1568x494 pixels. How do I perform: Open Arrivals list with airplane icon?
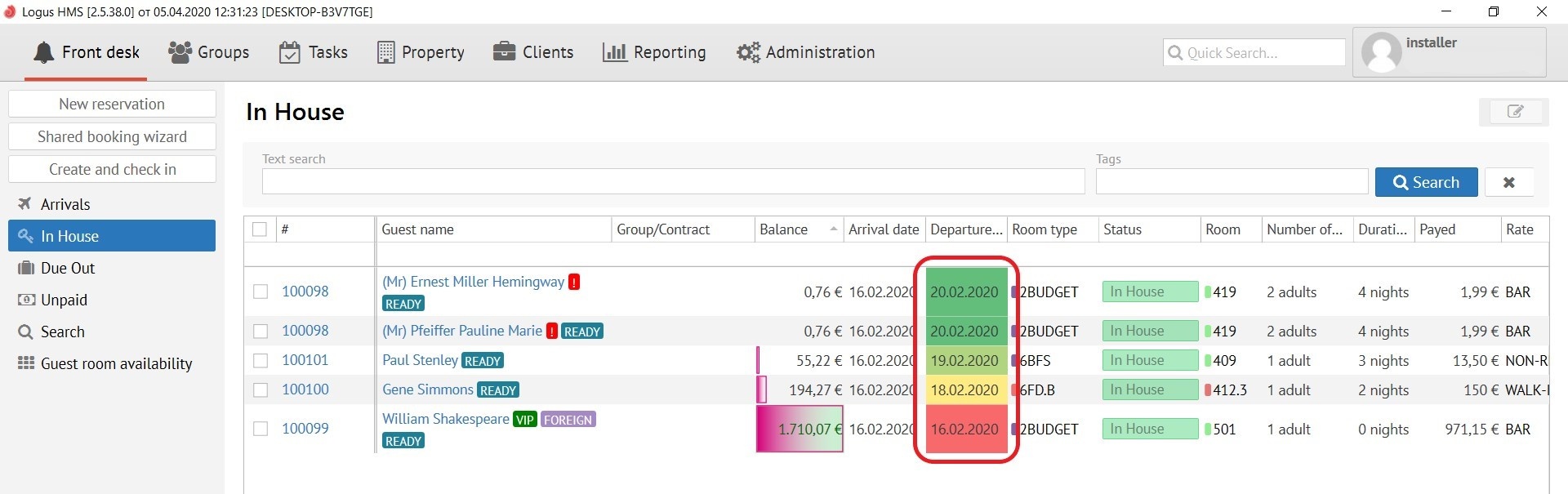(65, 204)
